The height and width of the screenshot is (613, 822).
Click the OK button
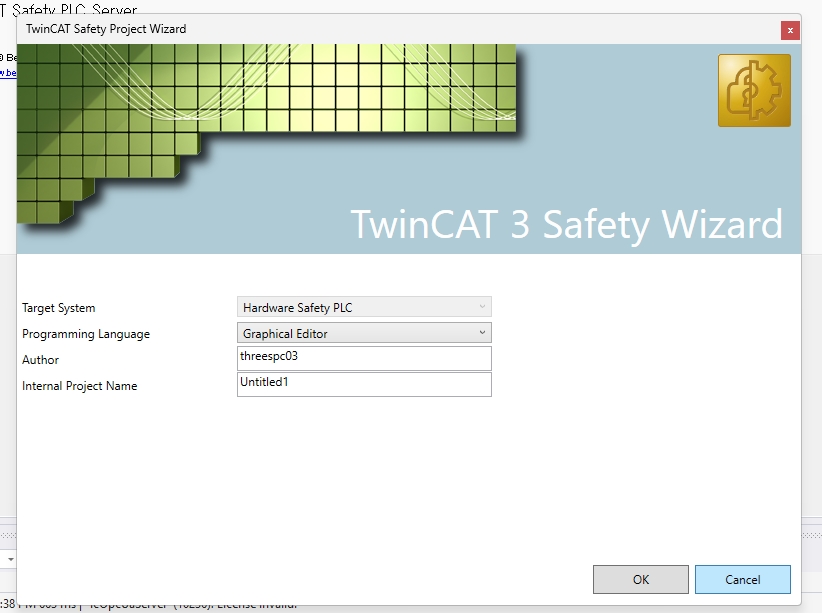tap(641, 579)
